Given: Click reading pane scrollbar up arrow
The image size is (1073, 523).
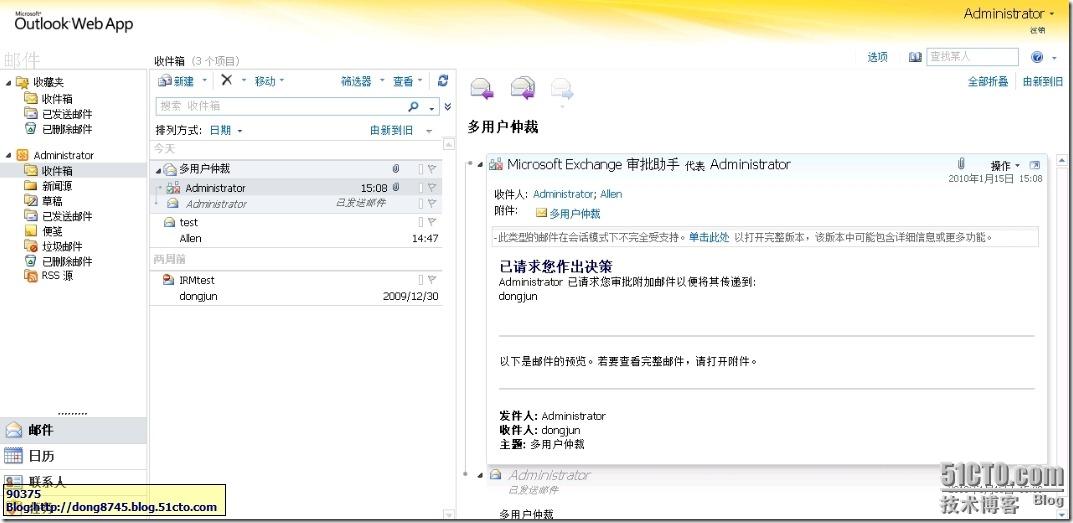Looking at the screenshot, I should coord(1061,161).
